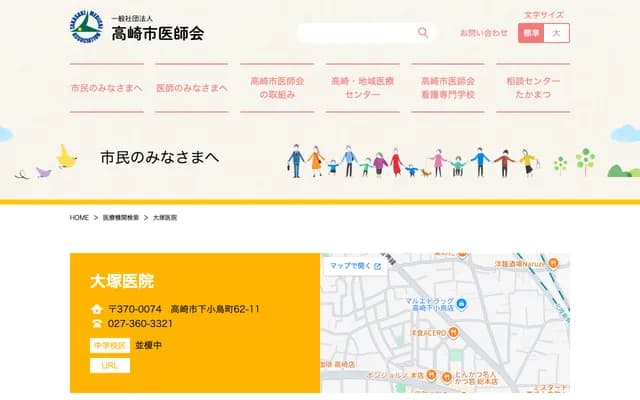
Task: Open 高崎市医師会の取組み menu
Action: point(277,88)
